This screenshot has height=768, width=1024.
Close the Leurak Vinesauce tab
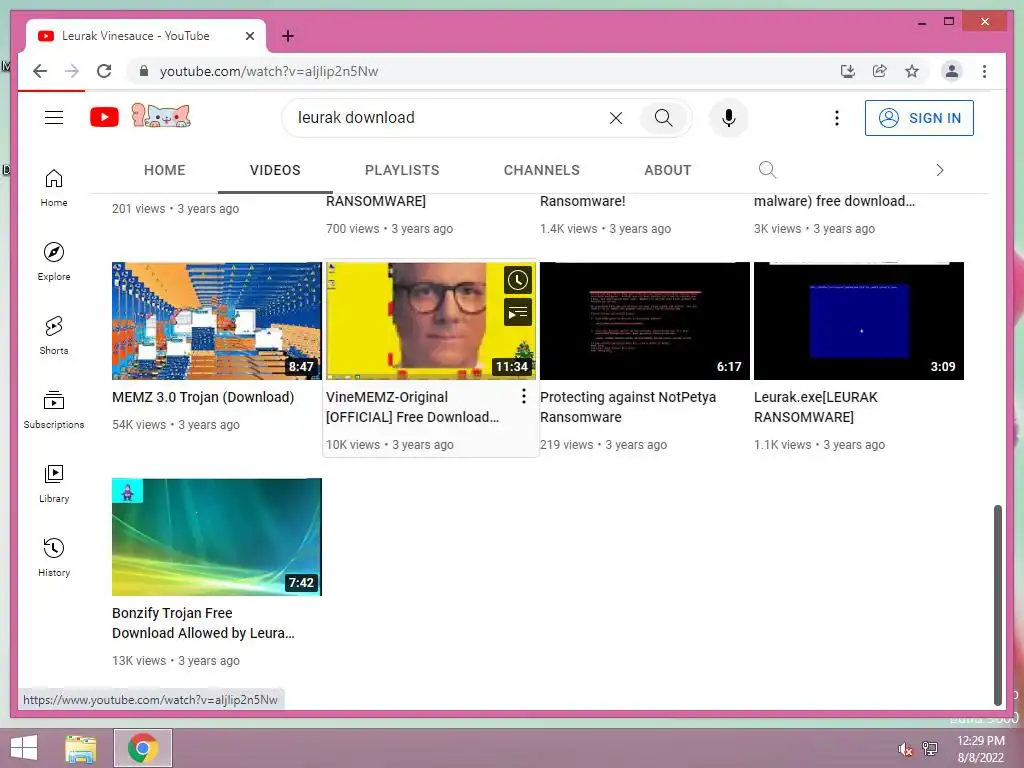(x=249, y=36)
